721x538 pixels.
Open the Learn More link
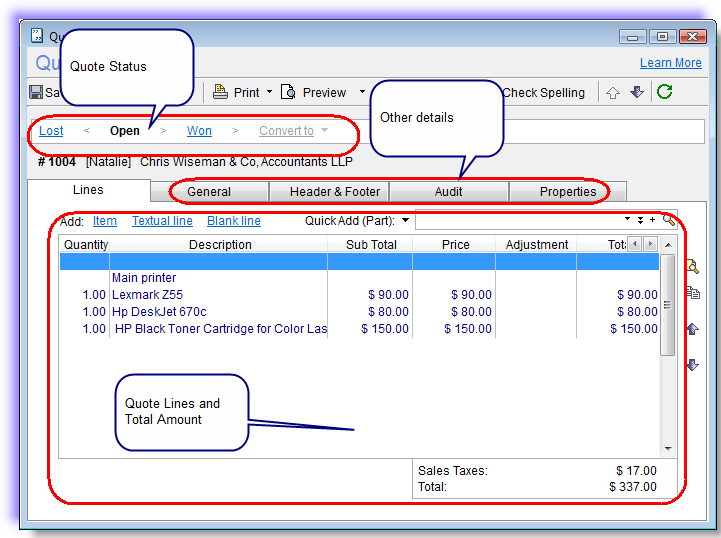pos(670,63)
